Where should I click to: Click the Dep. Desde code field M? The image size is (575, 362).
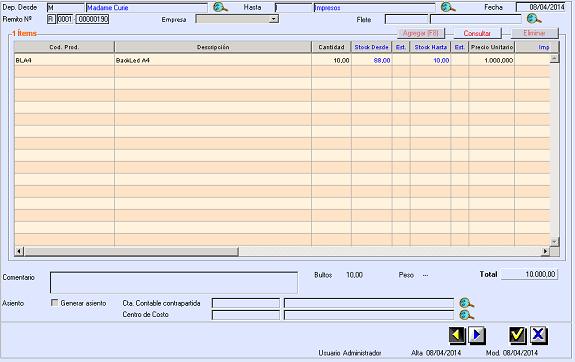tap(66, 8)
